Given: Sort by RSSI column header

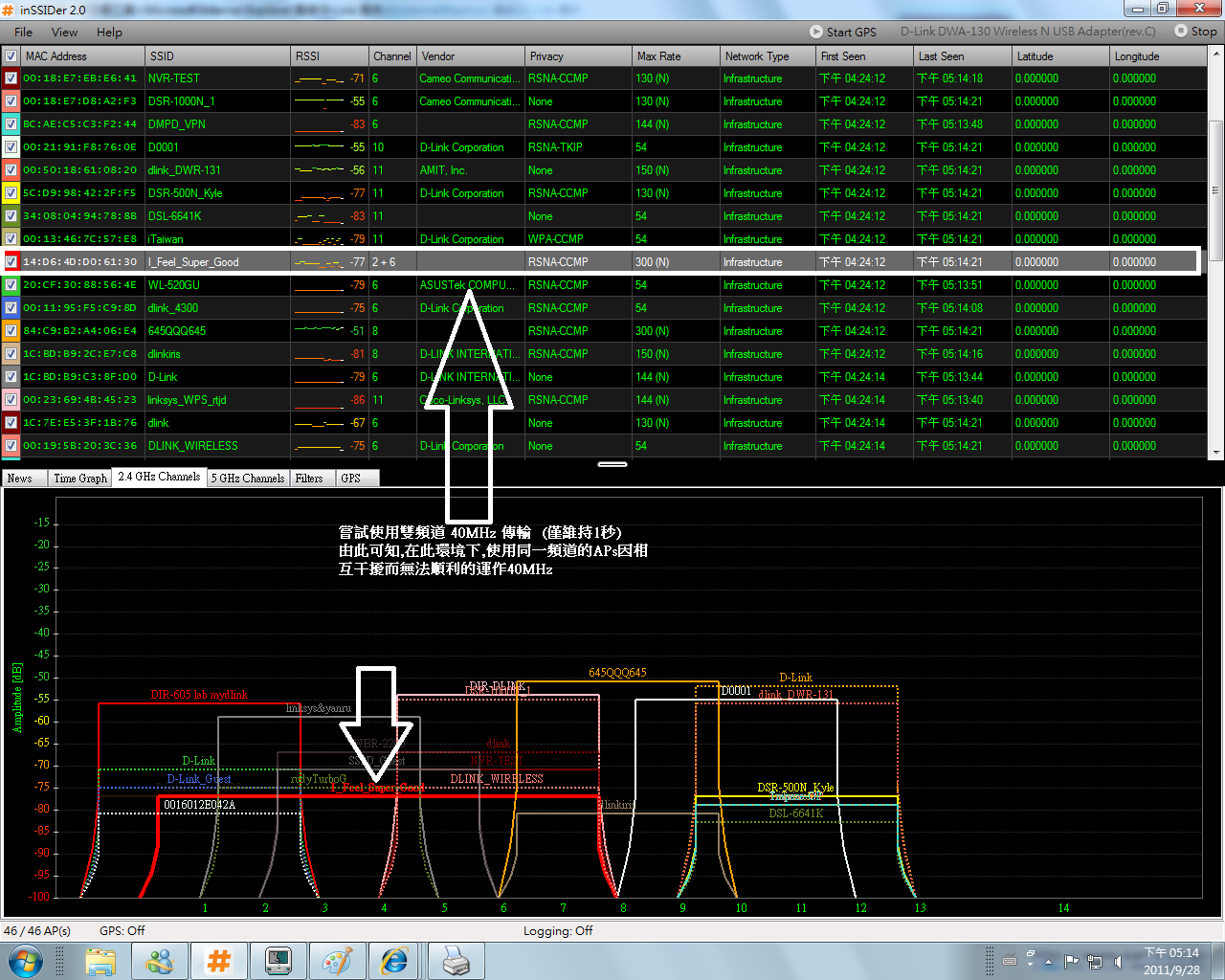Looking at the screenshot, I should pos(330,56).
